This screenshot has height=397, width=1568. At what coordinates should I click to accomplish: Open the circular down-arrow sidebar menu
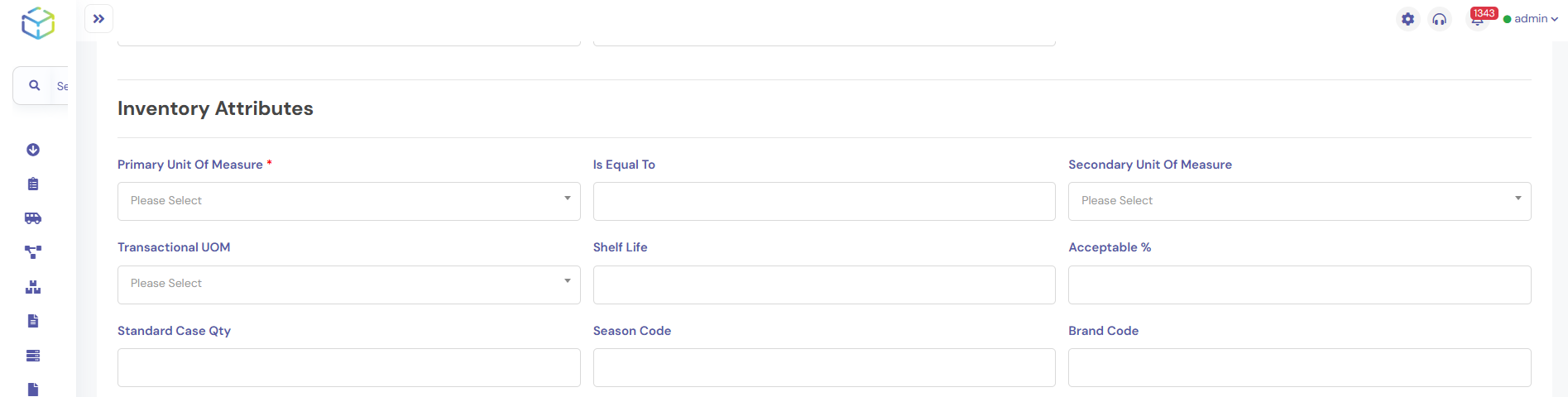[33, 150]
